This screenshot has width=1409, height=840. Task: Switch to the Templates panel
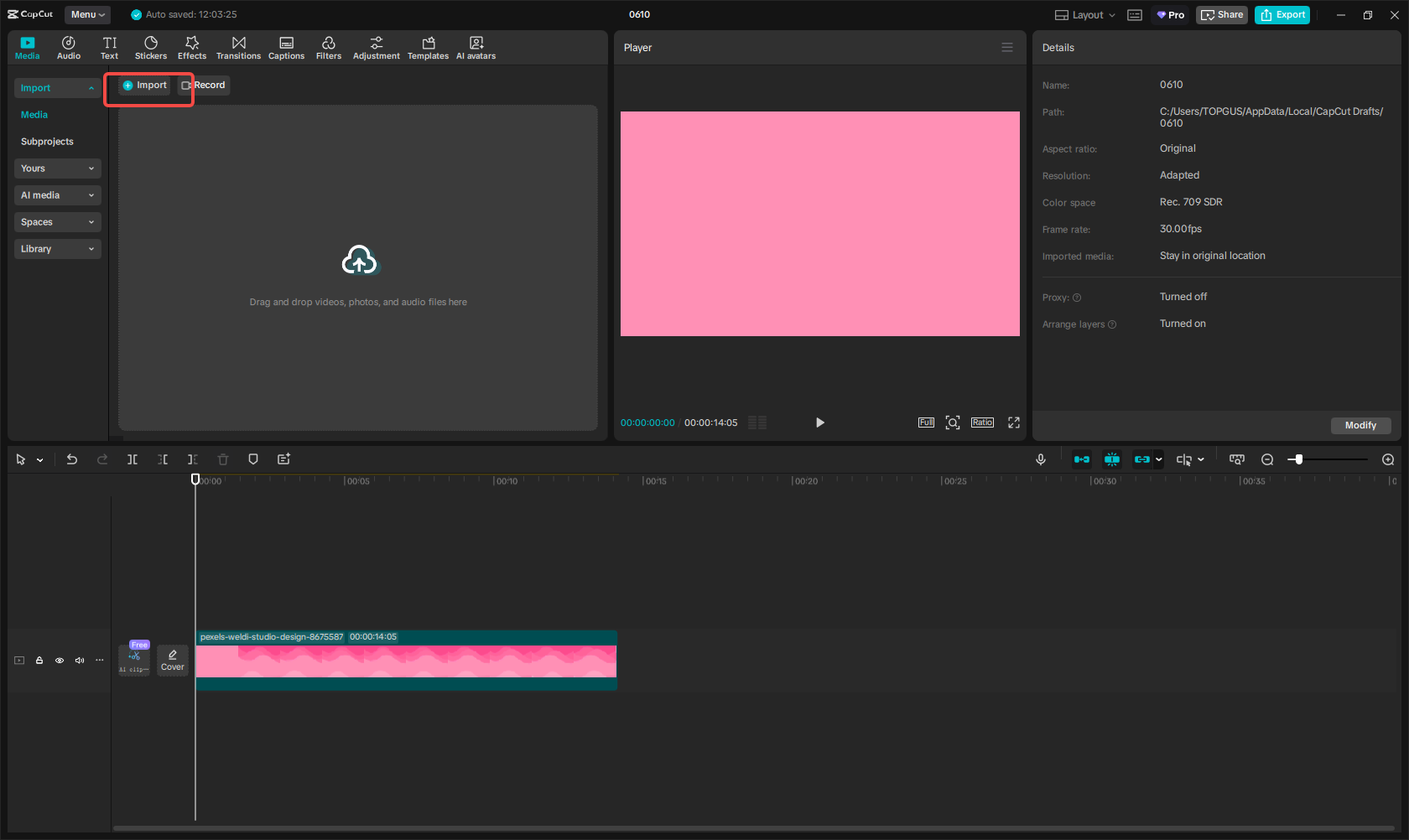(x=428, y=47)
